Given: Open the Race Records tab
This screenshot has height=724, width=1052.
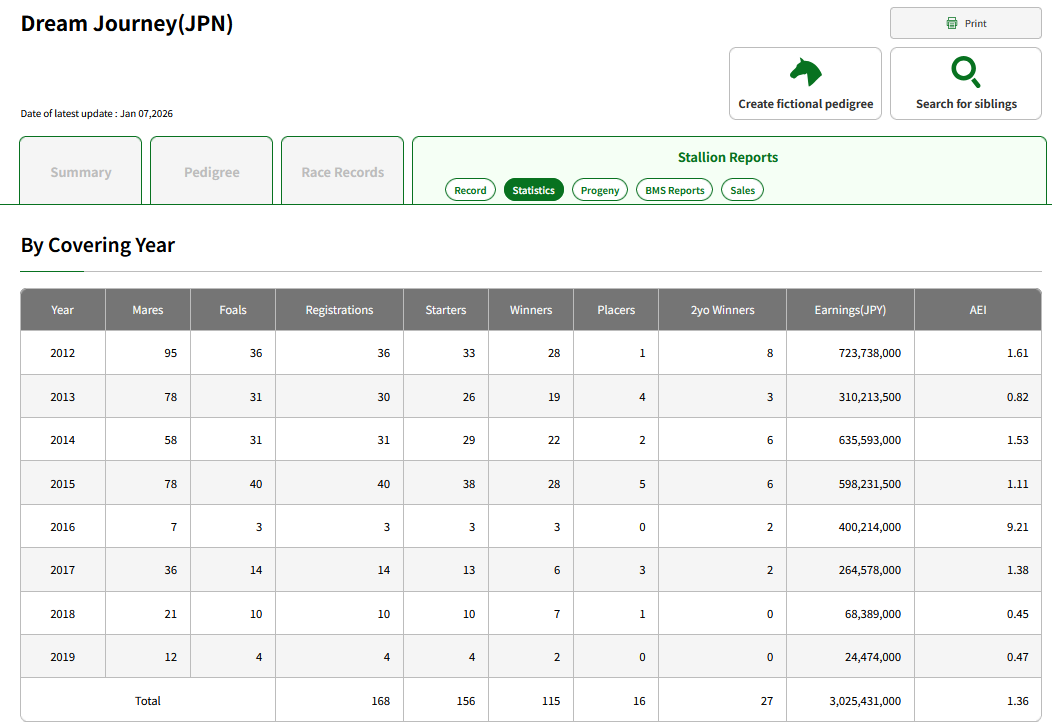Looking at the screenshot, I should click(x=342, y=171).
